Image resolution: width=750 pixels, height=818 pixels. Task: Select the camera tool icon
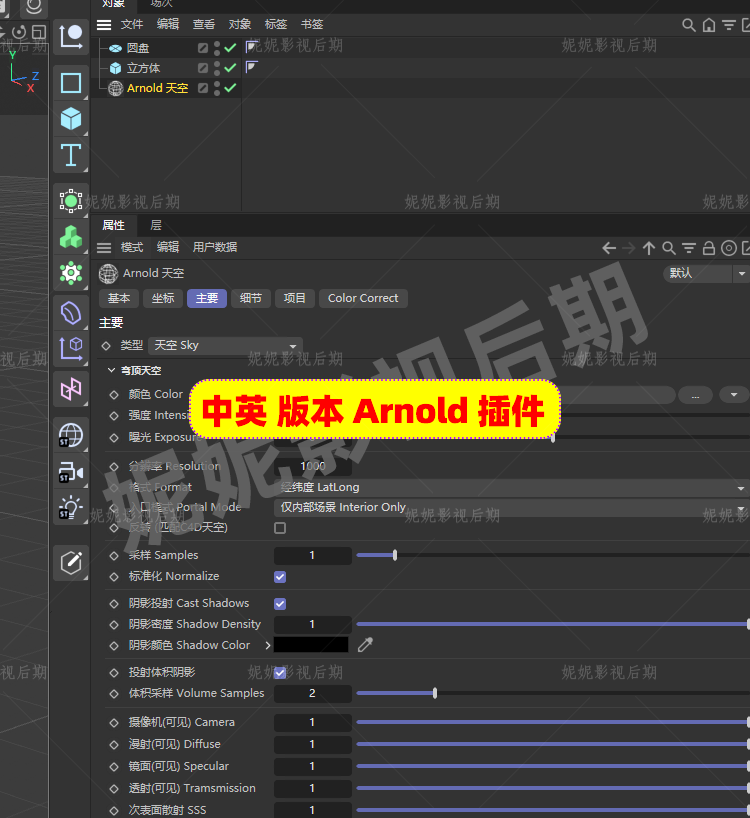[x=71, y=473]
